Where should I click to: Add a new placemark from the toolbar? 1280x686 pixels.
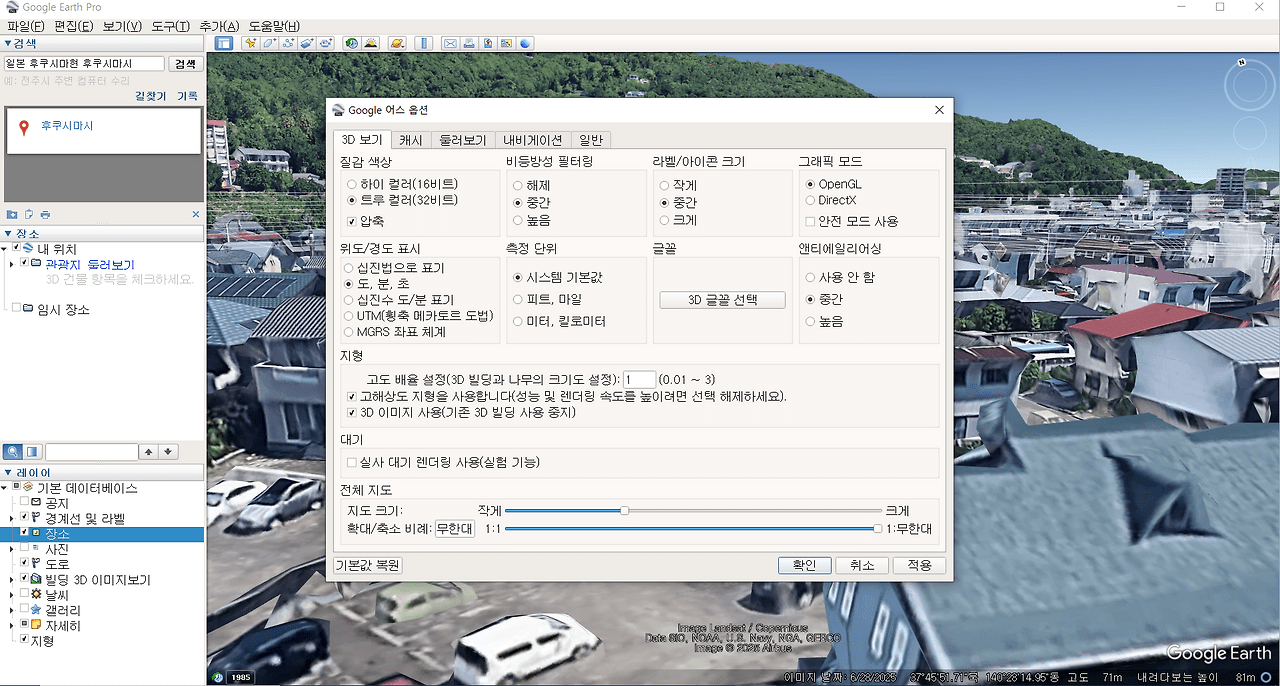(251, 42)
